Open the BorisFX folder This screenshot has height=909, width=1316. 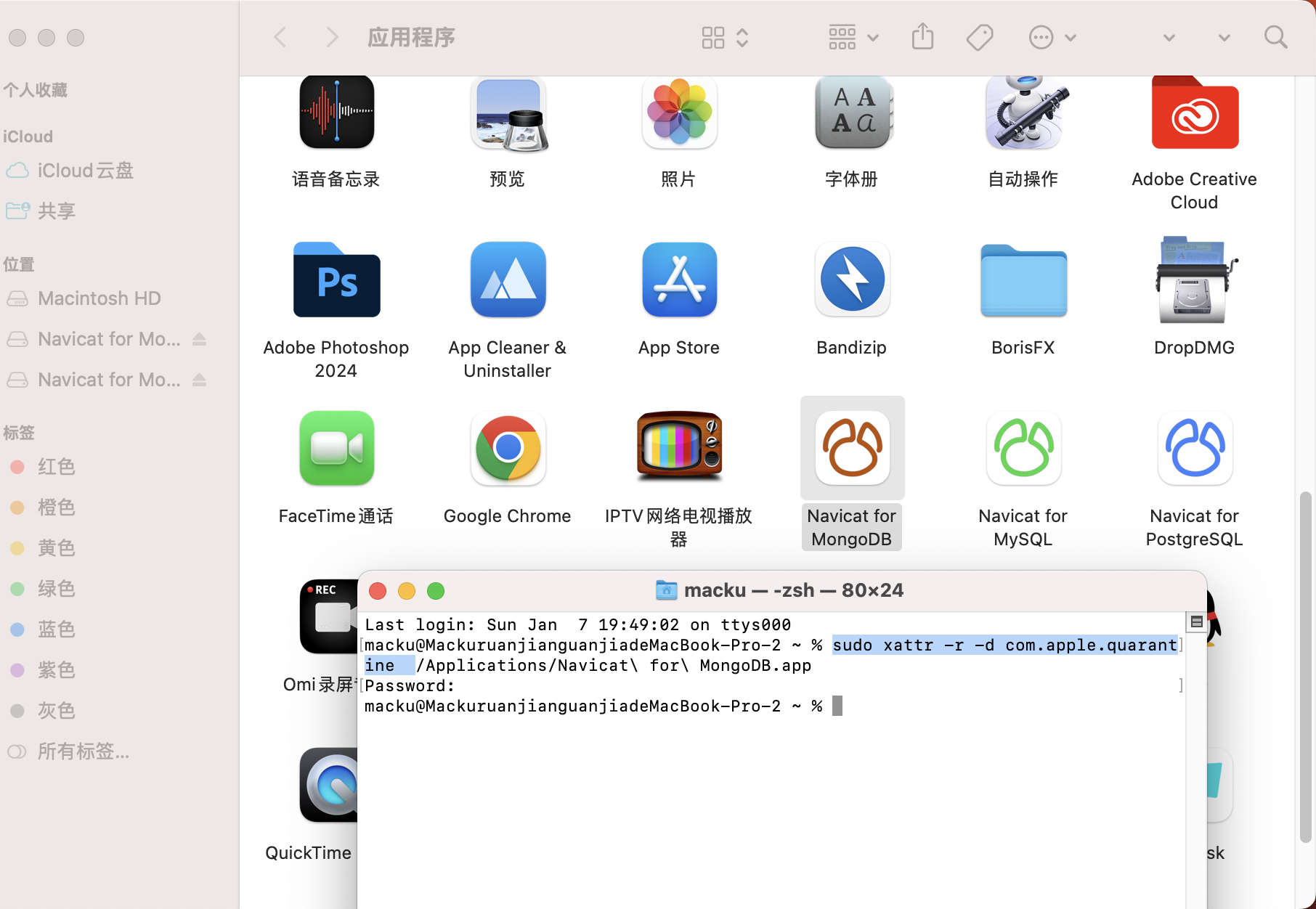pyautogui.click(x=1023, y=281)
